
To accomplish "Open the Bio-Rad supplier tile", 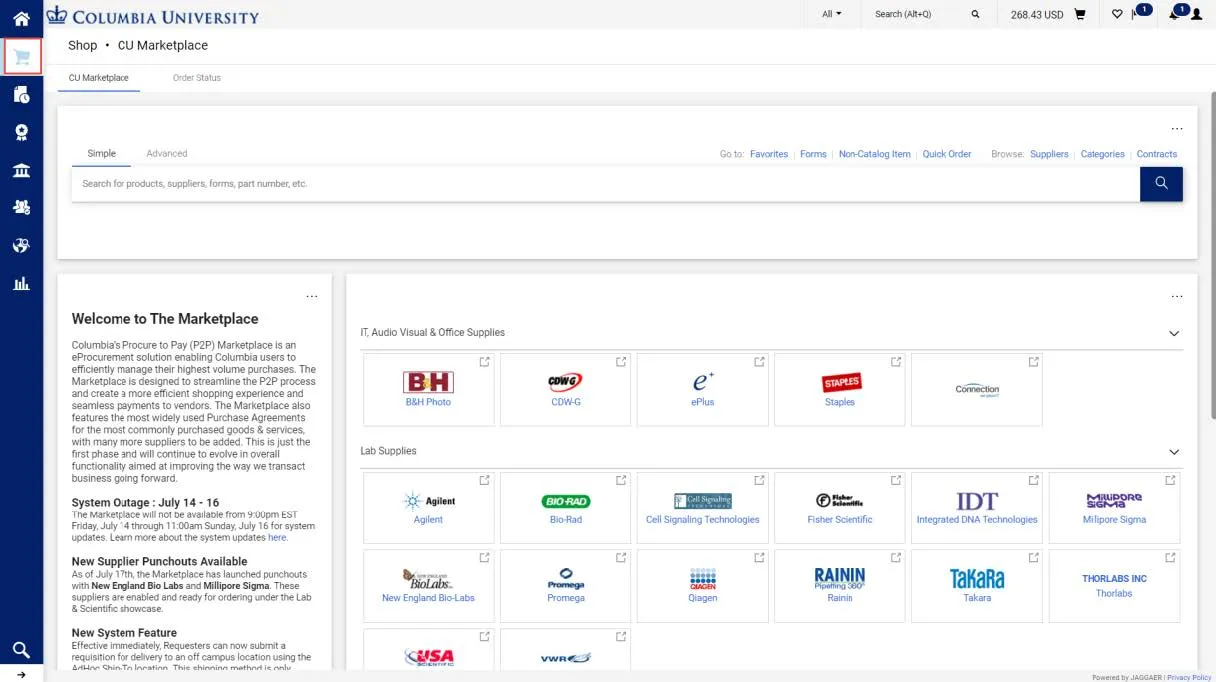I will (566, 507).
